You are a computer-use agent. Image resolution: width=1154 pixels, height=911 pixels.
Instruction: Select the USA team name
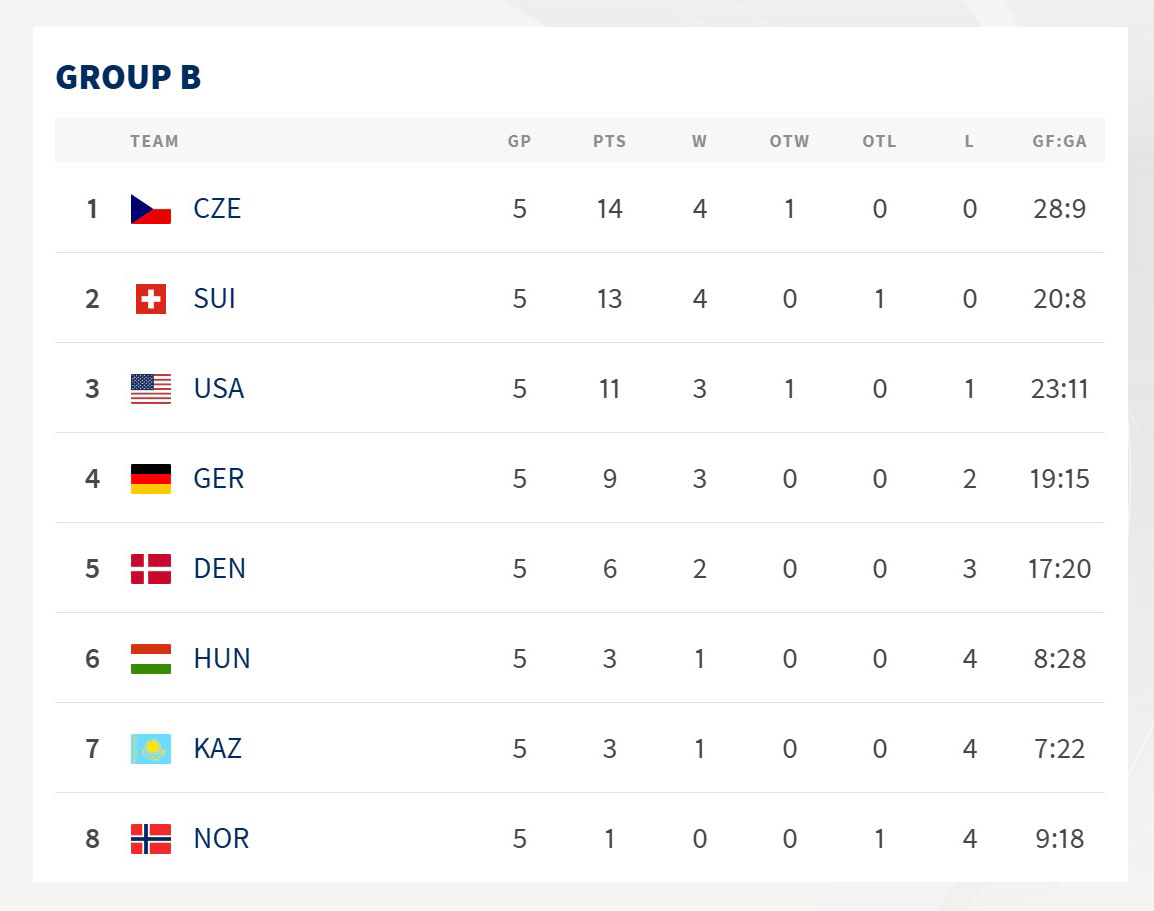click(x=219, y=389)
